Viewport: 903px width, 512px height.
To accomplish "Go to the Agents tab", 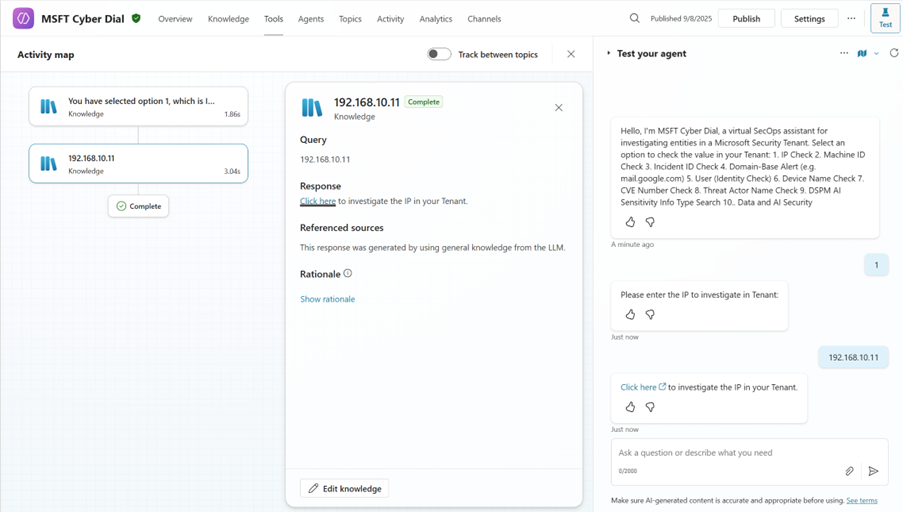I will 311,18.
